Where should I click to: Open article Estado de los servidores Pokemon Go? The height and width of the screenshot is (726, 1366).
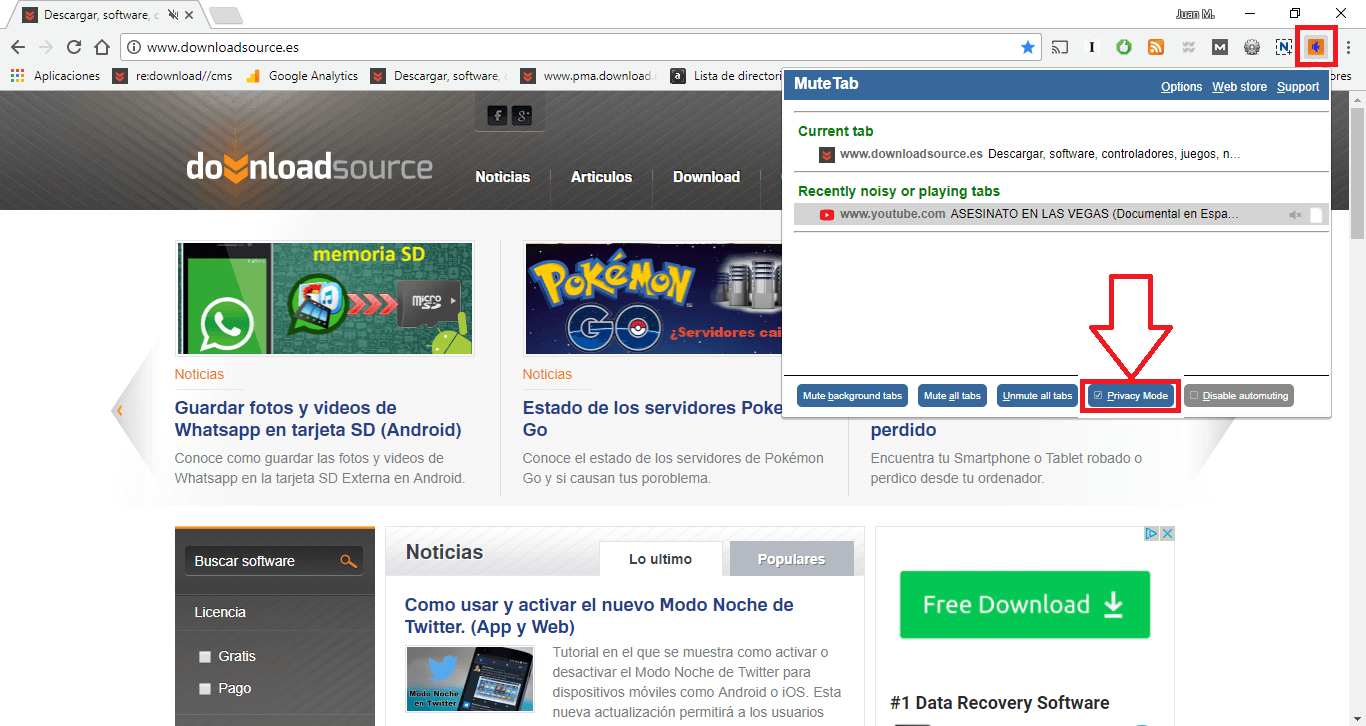[x=652, y=419]
